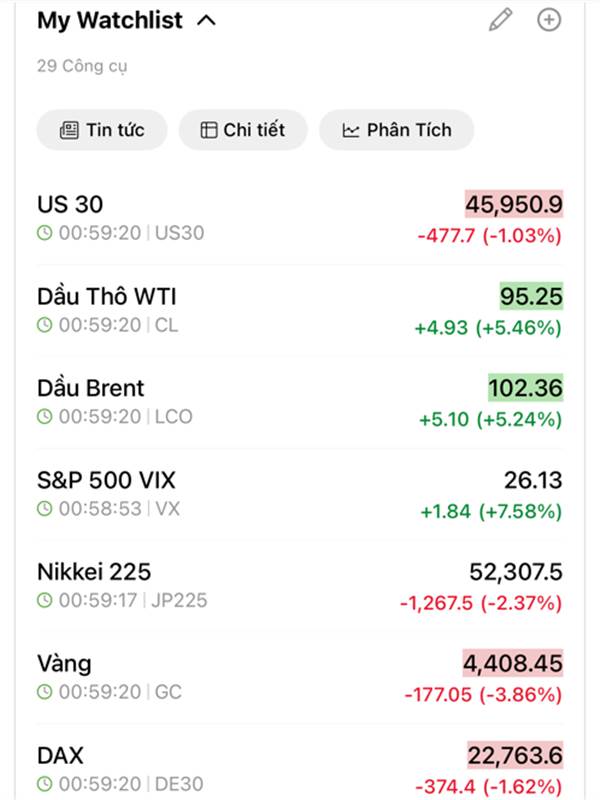Click the clock icon beside US 30
The image size is (600, 800).
coord(44,233)
